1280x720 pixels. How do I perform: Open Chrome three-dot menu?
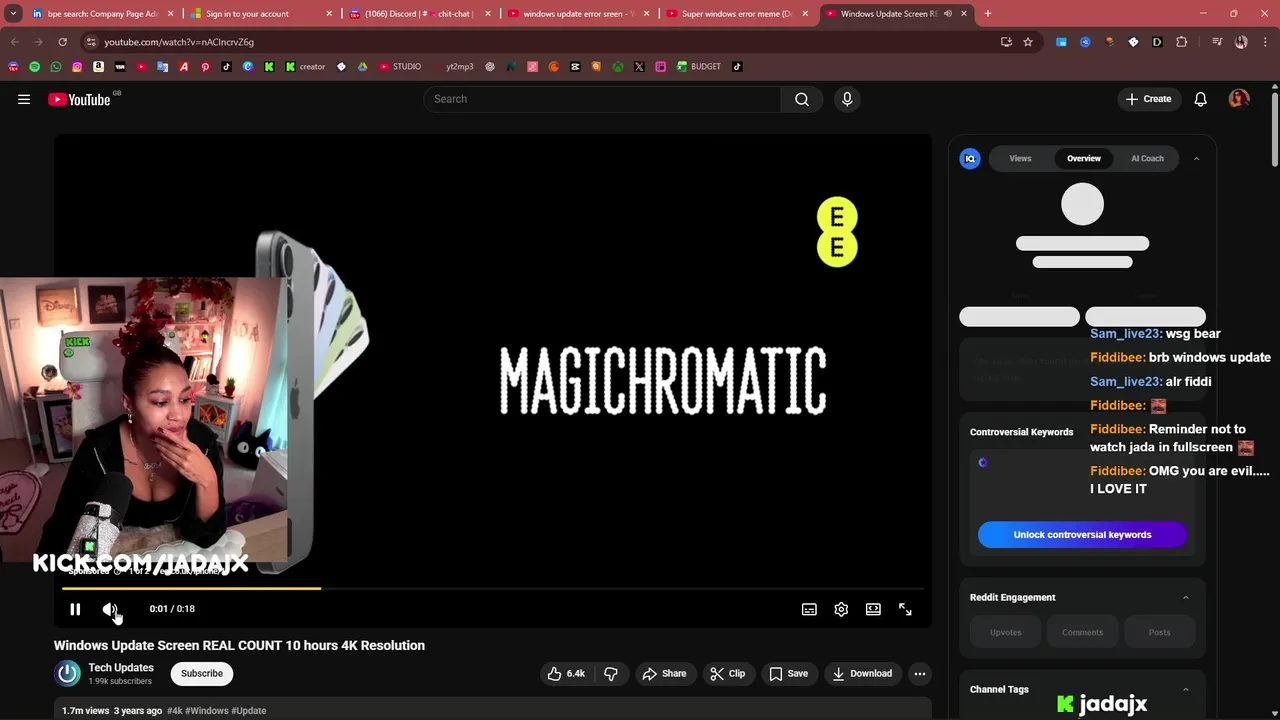coord(1265,42)
